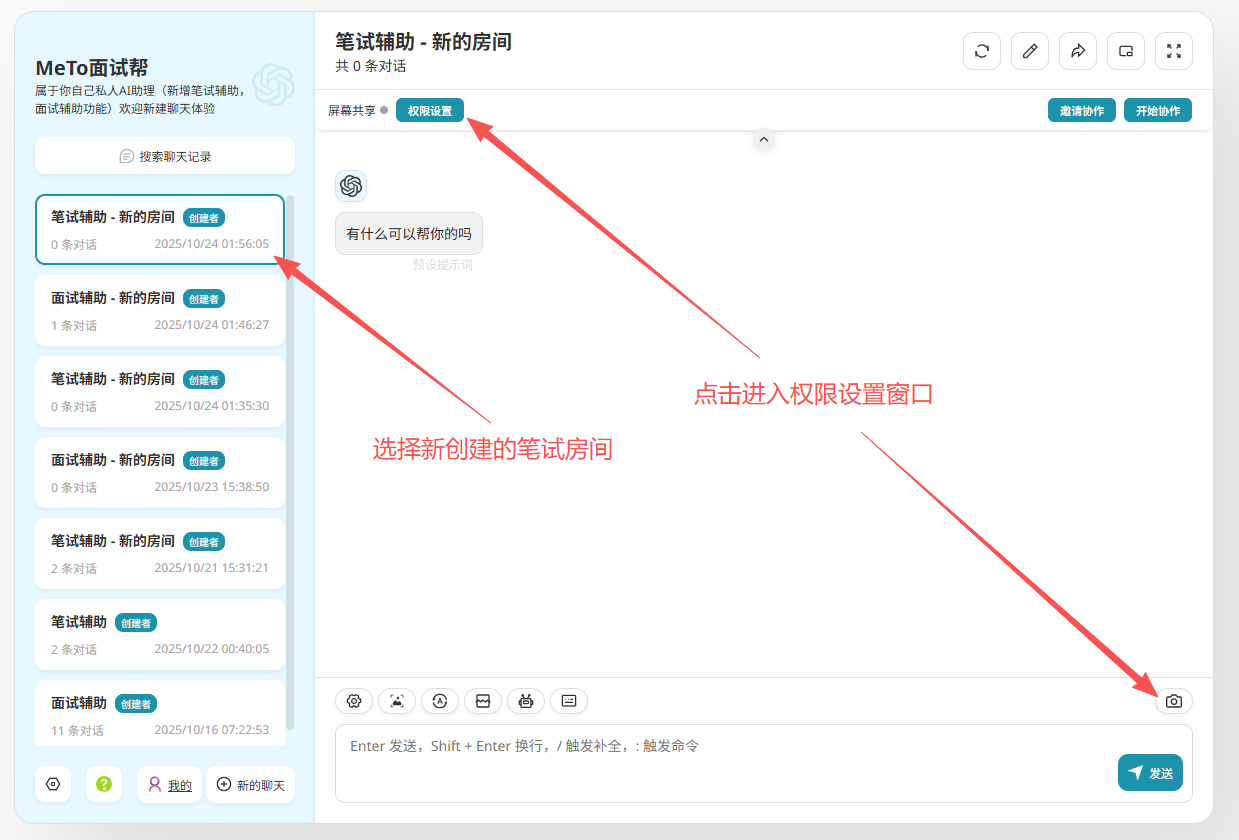Image resolution: width=1239 pixels, height=840 pixels.
Task: Open 权限设置 permission settings
Action: (x=430, y=111)
